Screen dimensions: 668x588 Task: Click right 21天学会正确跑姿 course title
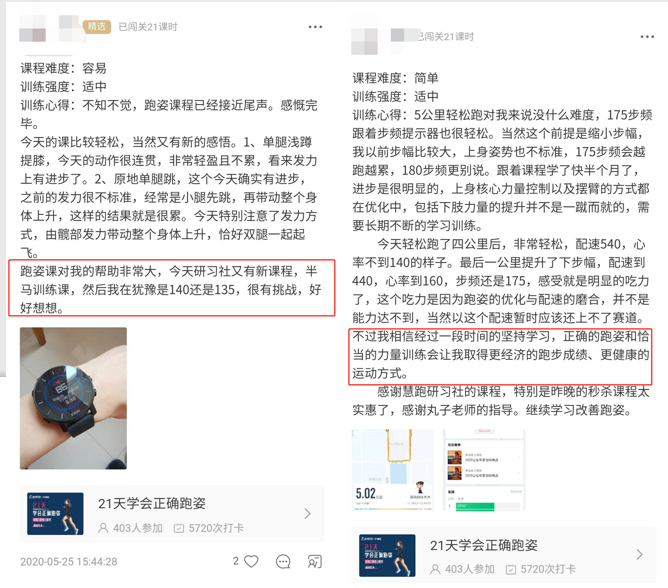484,545
